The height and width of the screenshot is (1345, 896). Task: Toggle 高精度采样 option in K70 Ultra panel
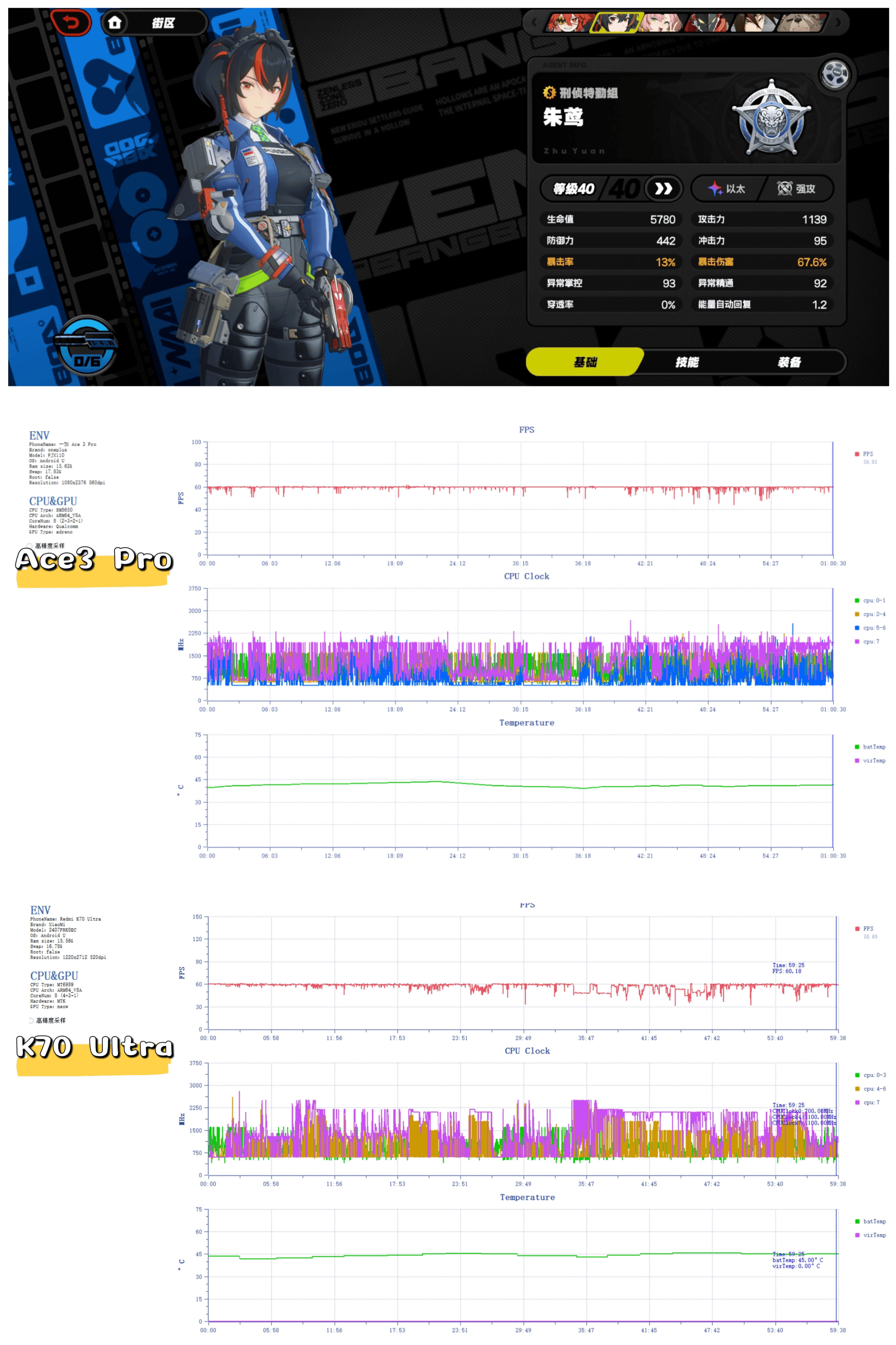pos(32,1020)
